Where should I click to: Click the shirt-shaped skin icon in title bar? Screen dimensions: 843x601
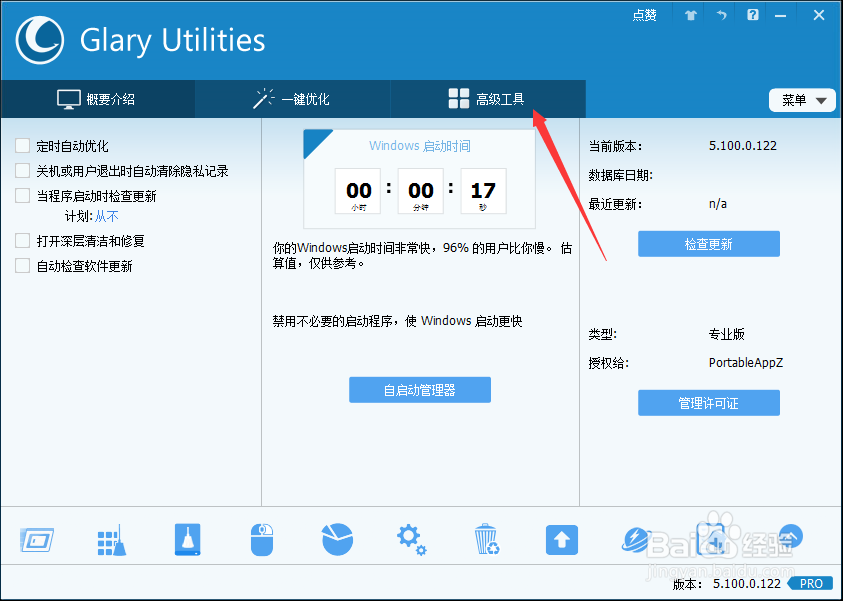click(x=689, y=15)
